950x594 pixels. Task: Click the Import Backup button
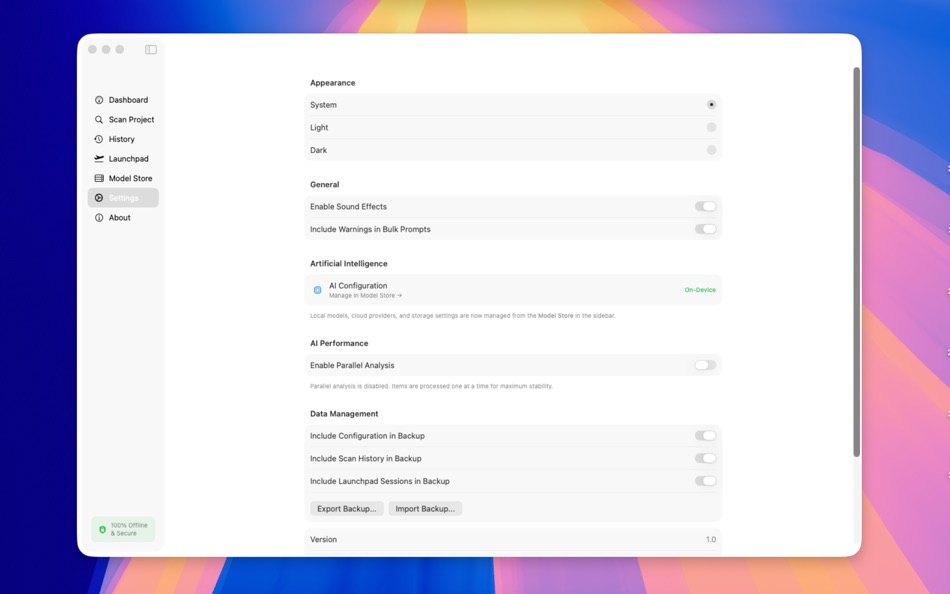click(x=424, y=508)
